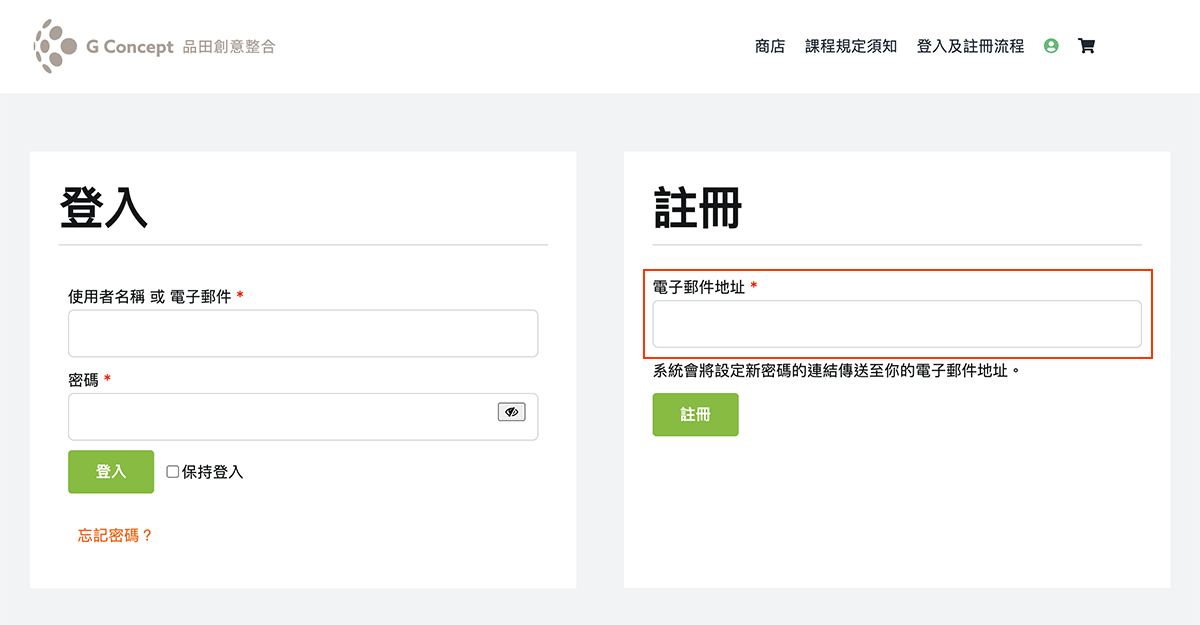Image resolution: width=1200 pixels, height=625 pixels.
Task: Open the 登入及註冊流程 page
Action: [971, 46]
